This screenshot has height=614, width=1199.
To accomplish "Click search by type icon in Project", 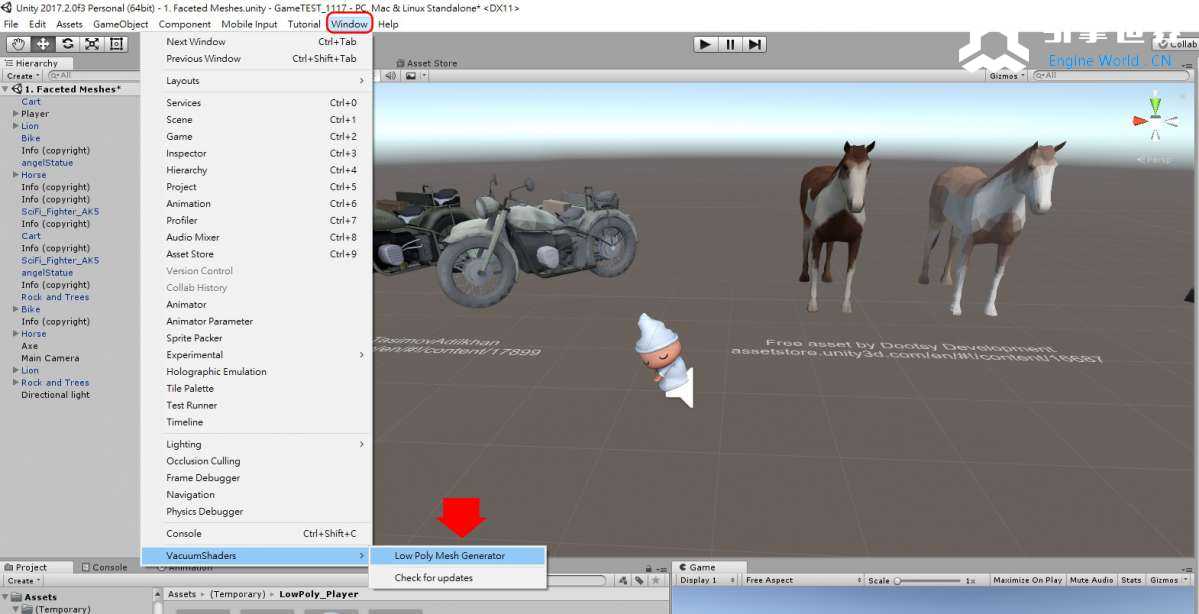I will (x=625, y=581).
